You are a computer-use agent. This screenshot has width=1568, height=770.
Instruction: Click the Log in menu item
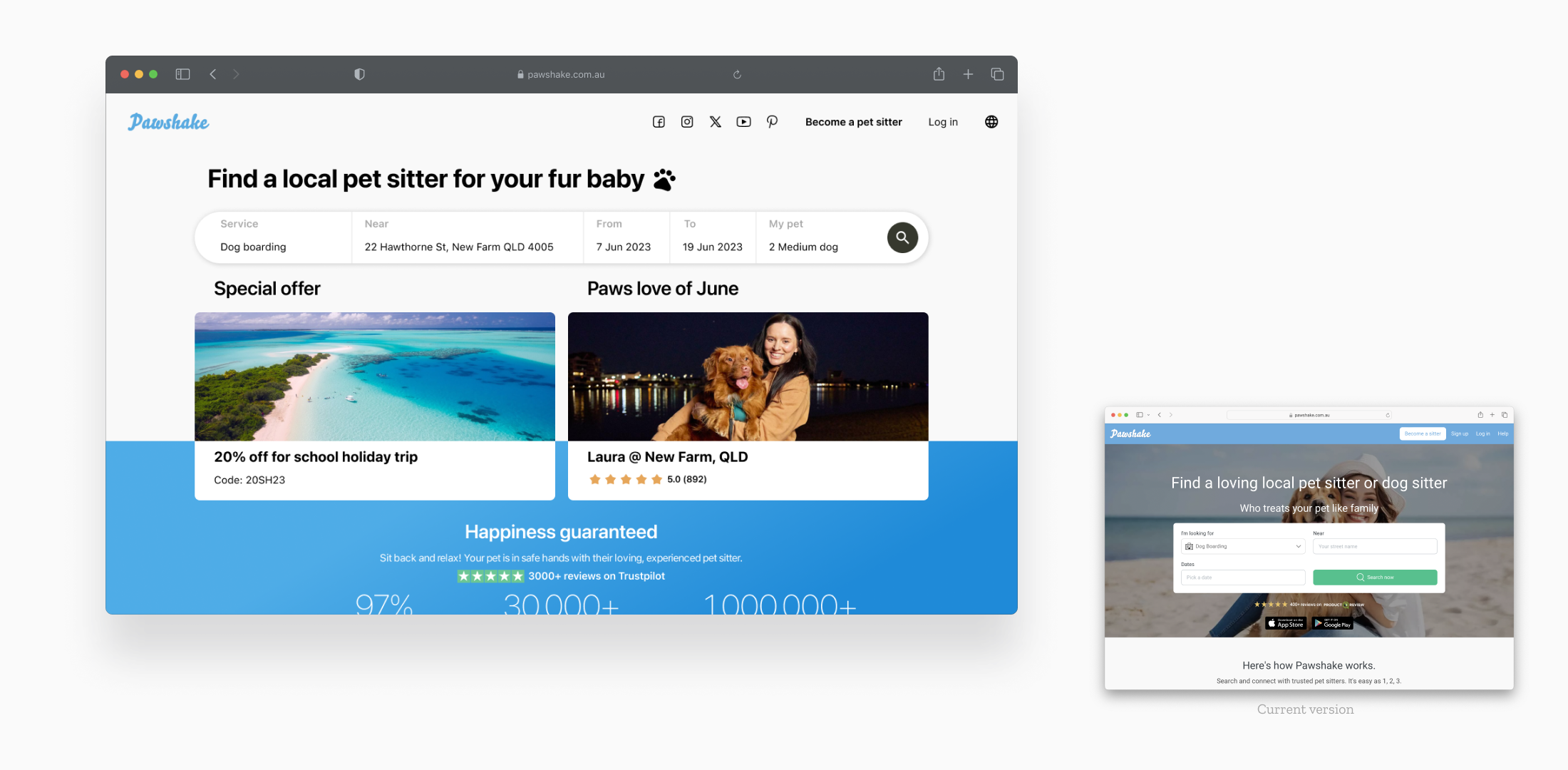942,122
